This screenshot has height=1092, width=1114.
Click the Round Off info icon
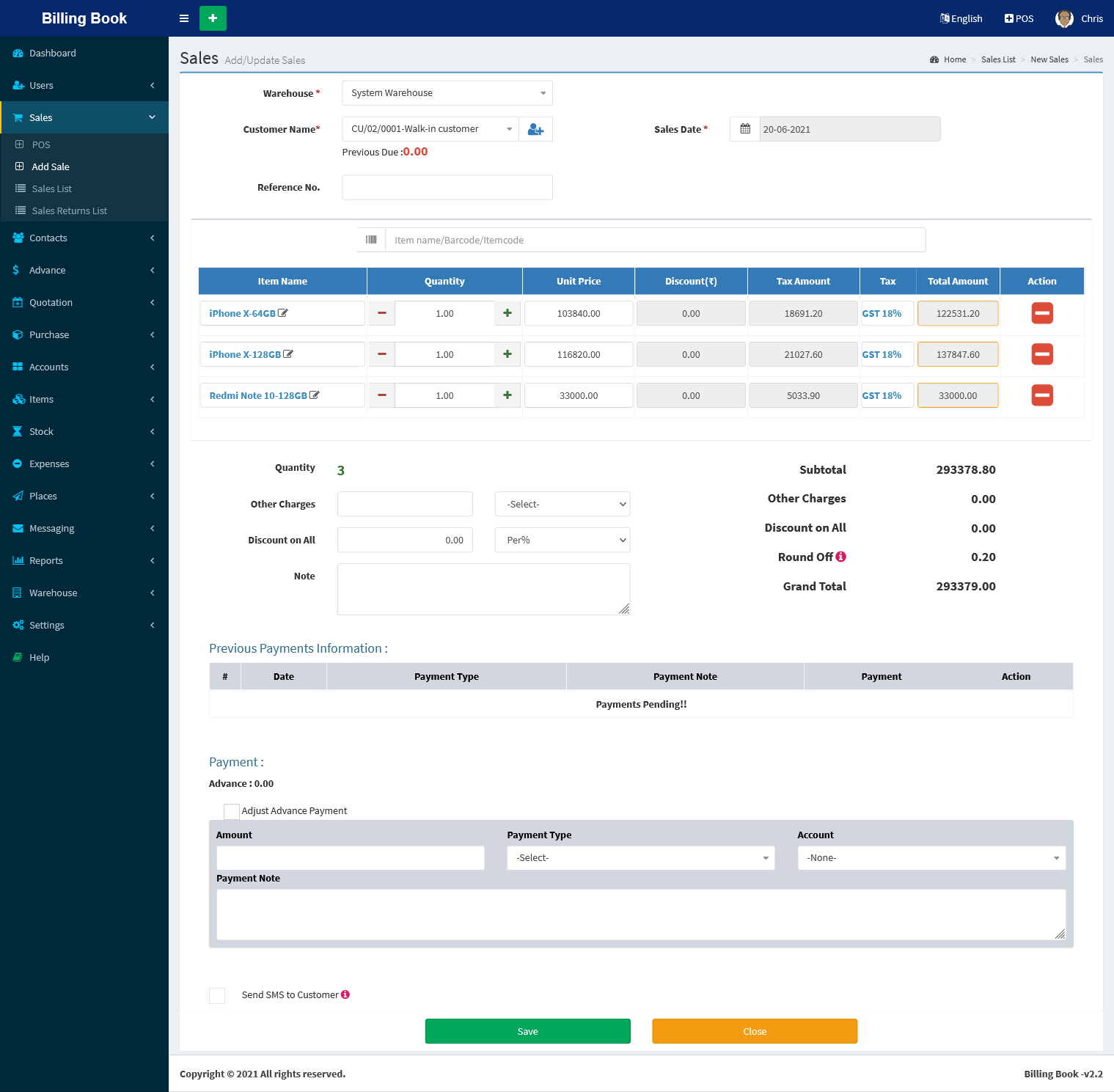coord(841,557)
